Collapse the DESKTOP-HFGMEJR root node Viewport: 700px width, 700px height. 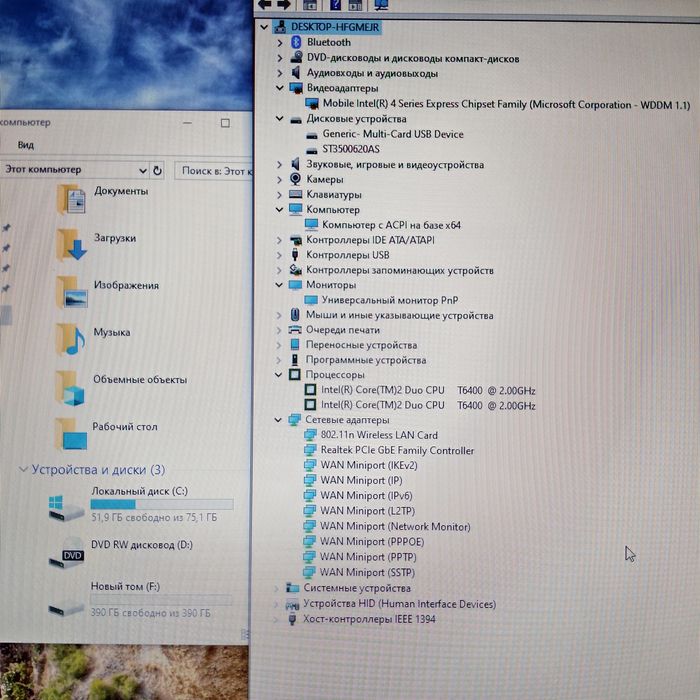coord(264,27)
